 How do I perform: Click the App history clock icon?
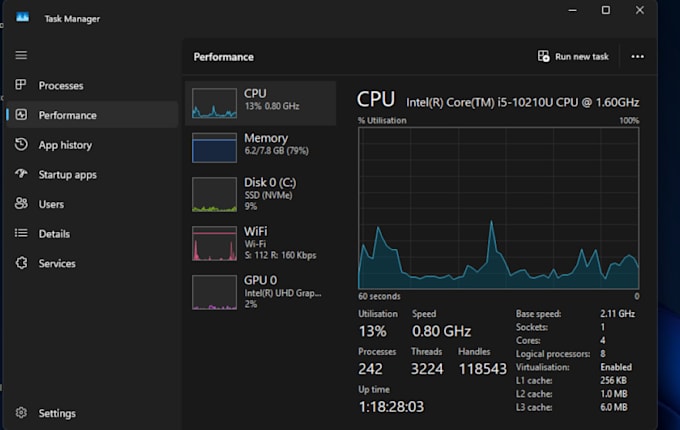tap(21, 144)
